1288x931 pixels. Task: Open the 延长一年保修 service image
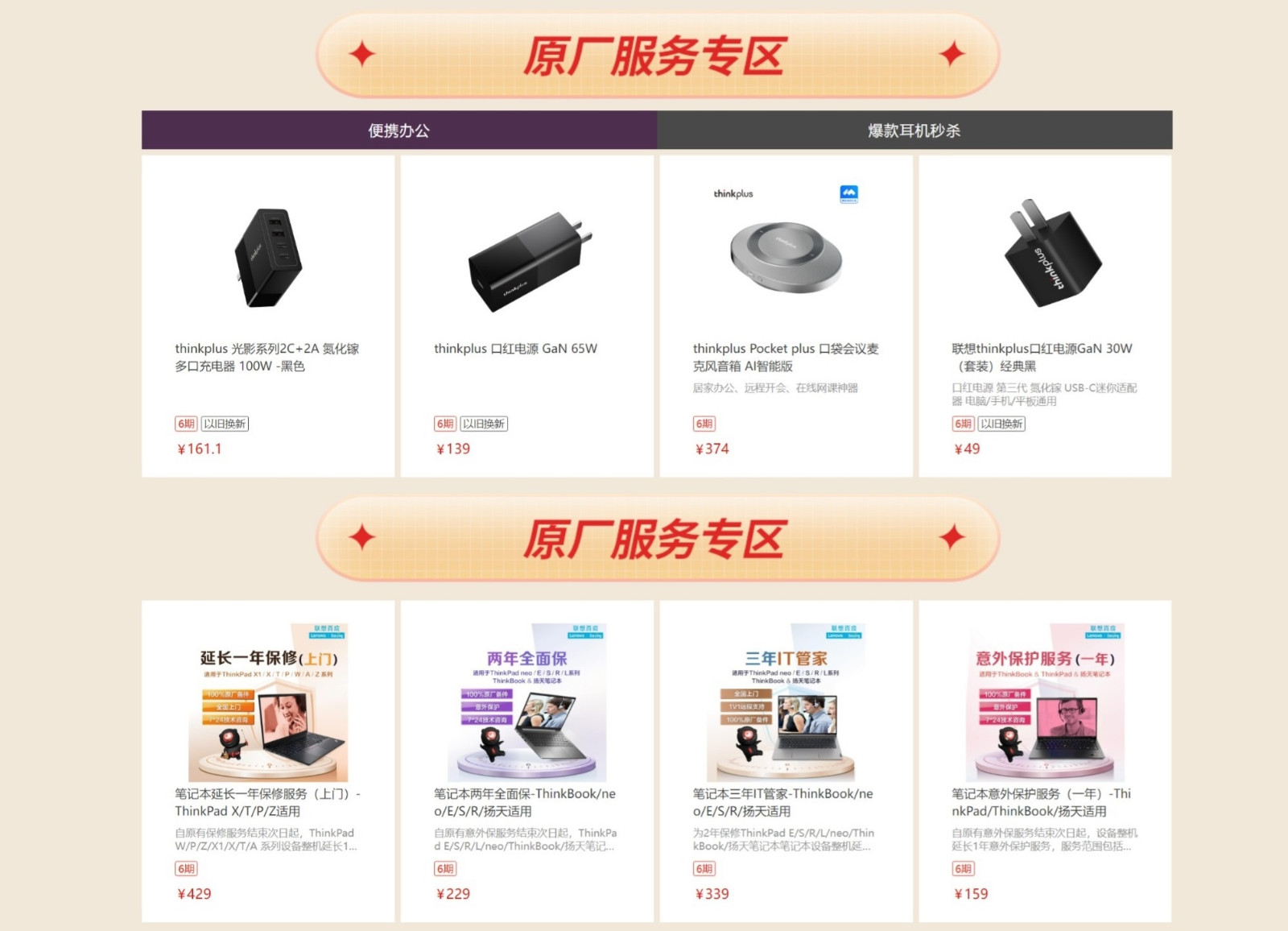268,702
